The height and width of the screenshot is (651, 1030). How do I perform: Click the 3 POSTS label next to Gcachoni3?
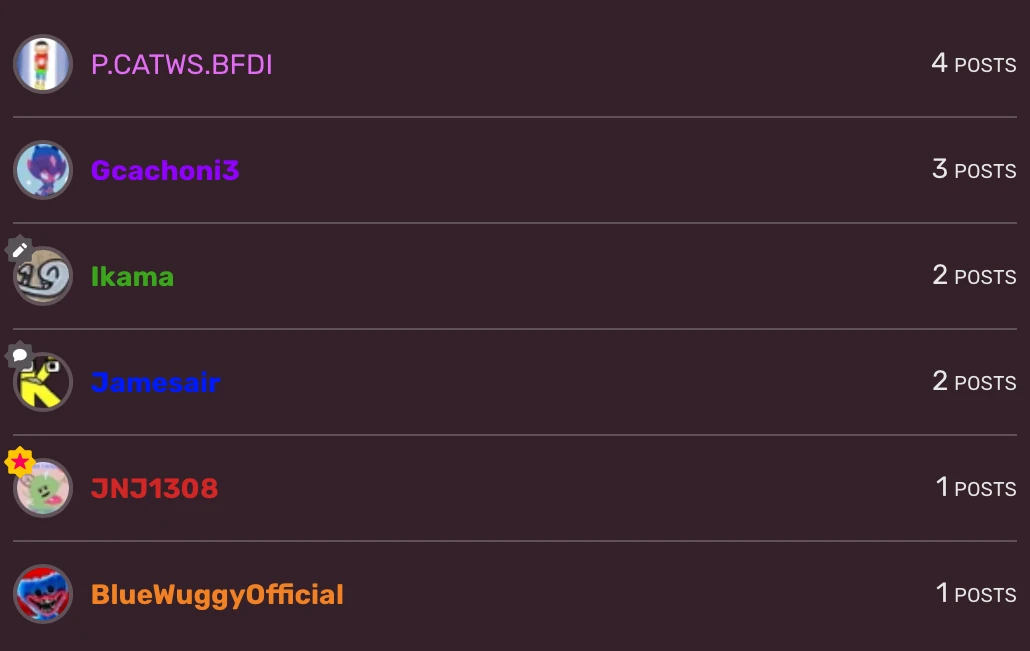(x=973, y=169)
